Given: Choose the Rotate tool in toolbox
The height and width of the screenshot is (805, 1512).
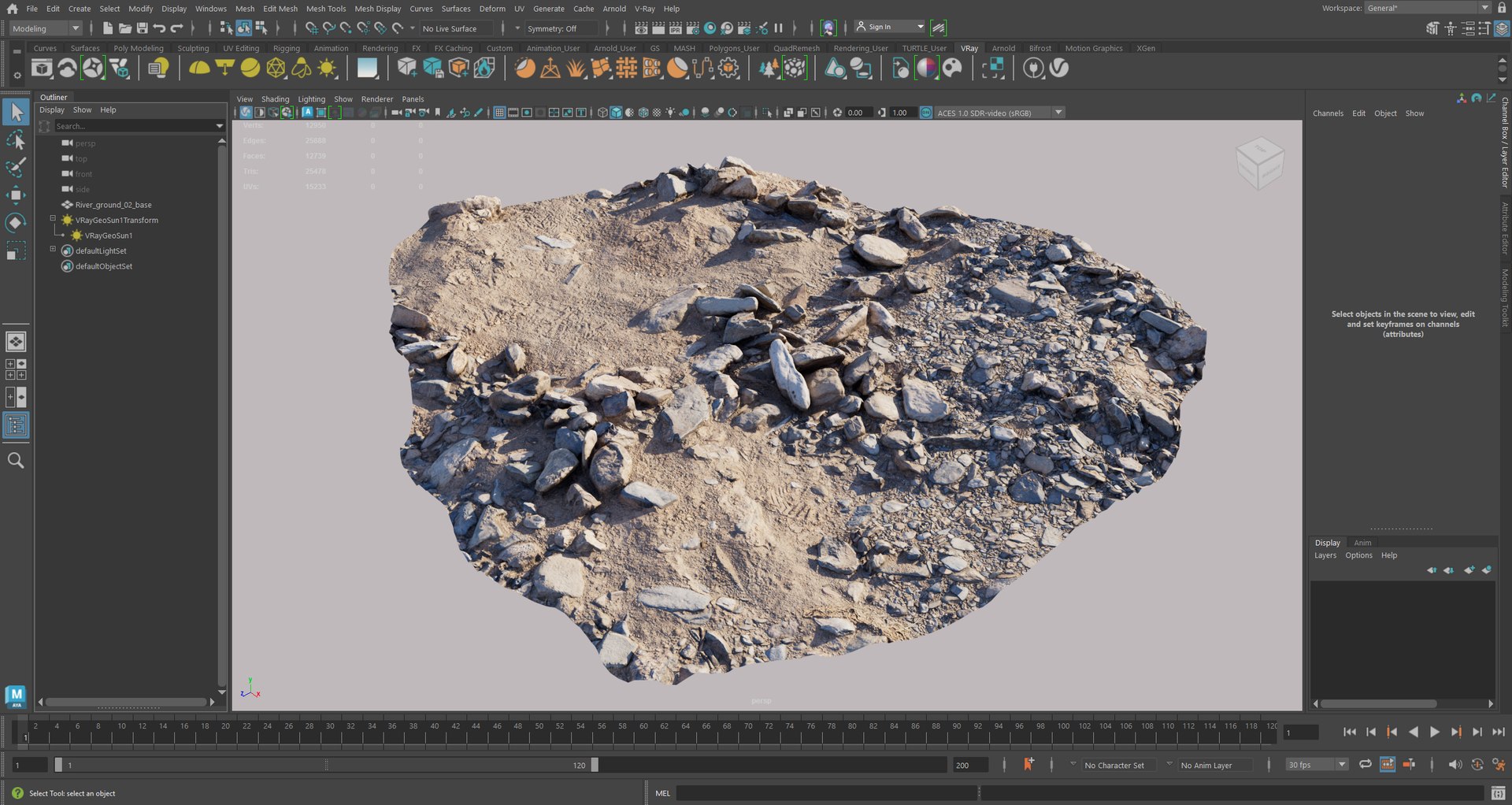Looking at the screenshot, I should click(16, 222).
